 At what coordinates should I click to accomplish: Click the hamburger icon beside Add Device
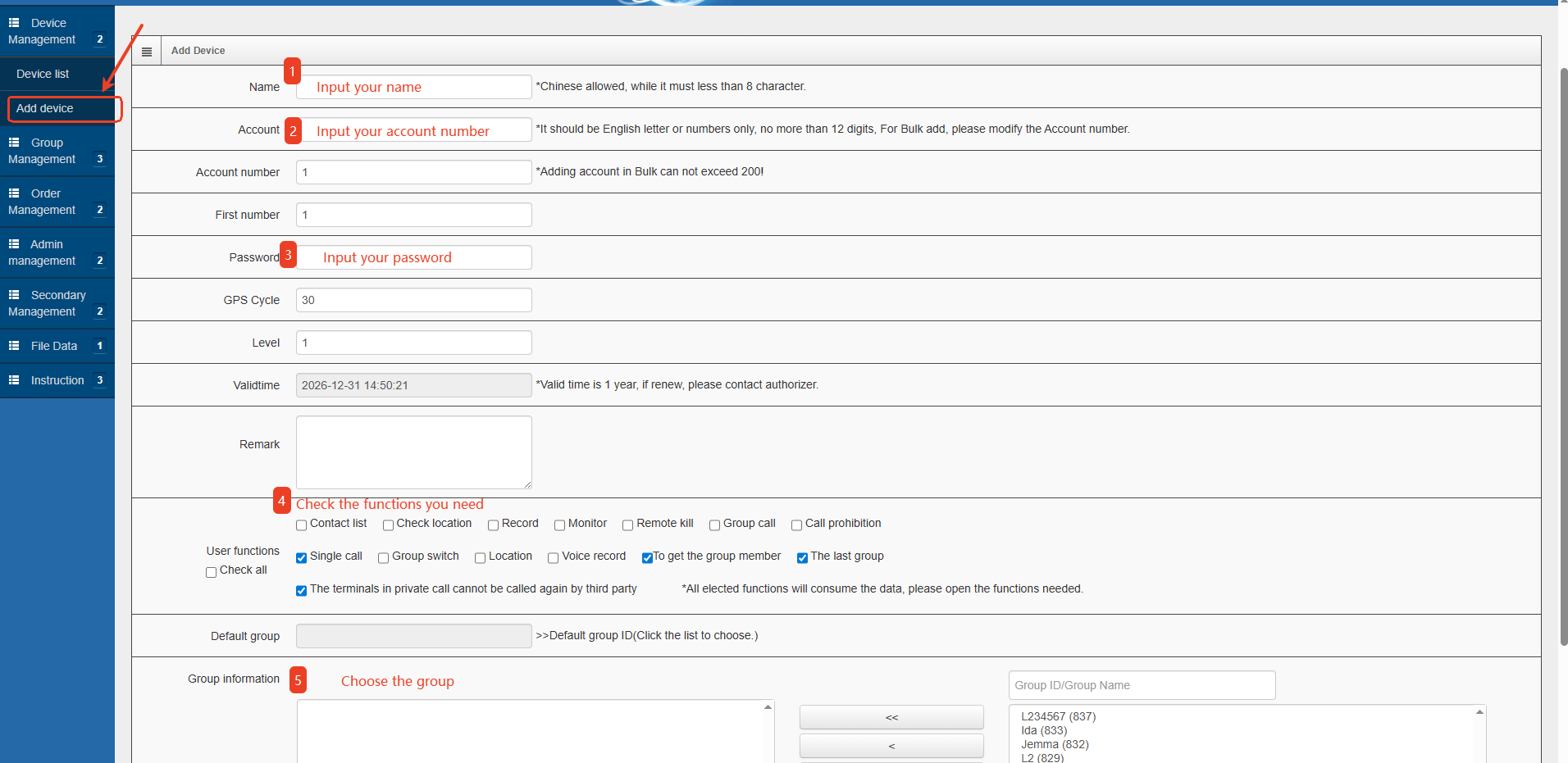point(147,51)
